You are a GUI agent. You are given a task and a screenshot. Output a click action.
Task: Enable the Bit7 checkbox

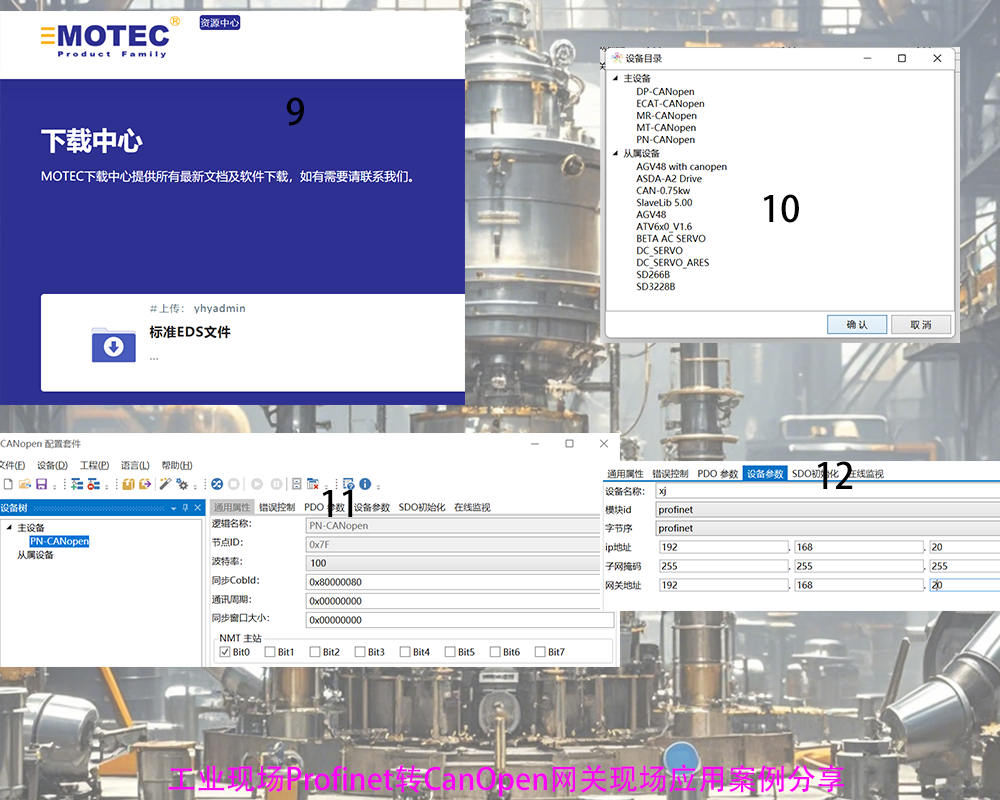pyautogui.click(x=540, y=652)
